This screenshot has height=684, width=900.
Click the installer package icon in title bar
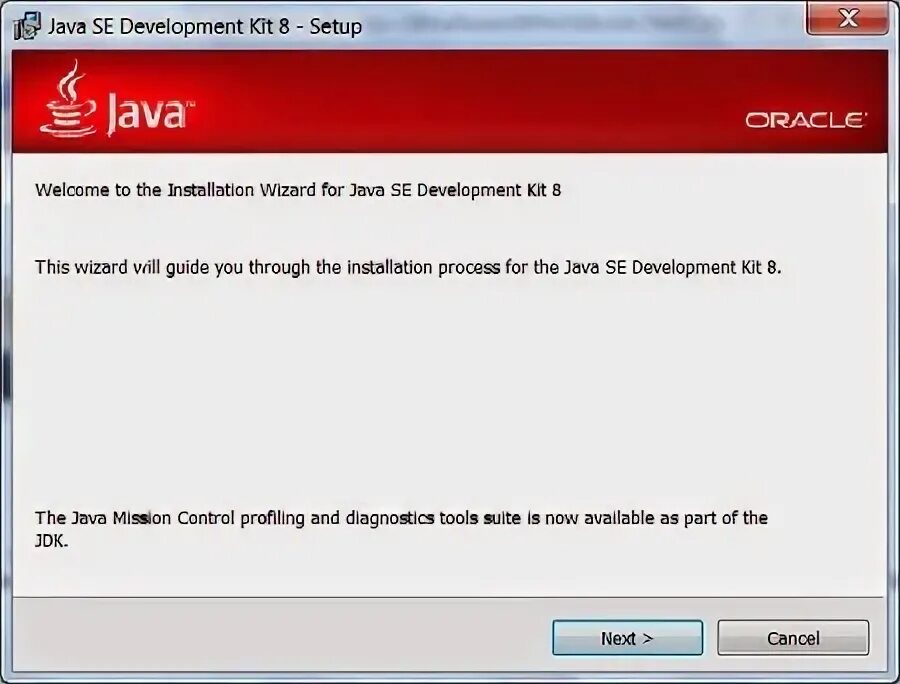point(26,26)
